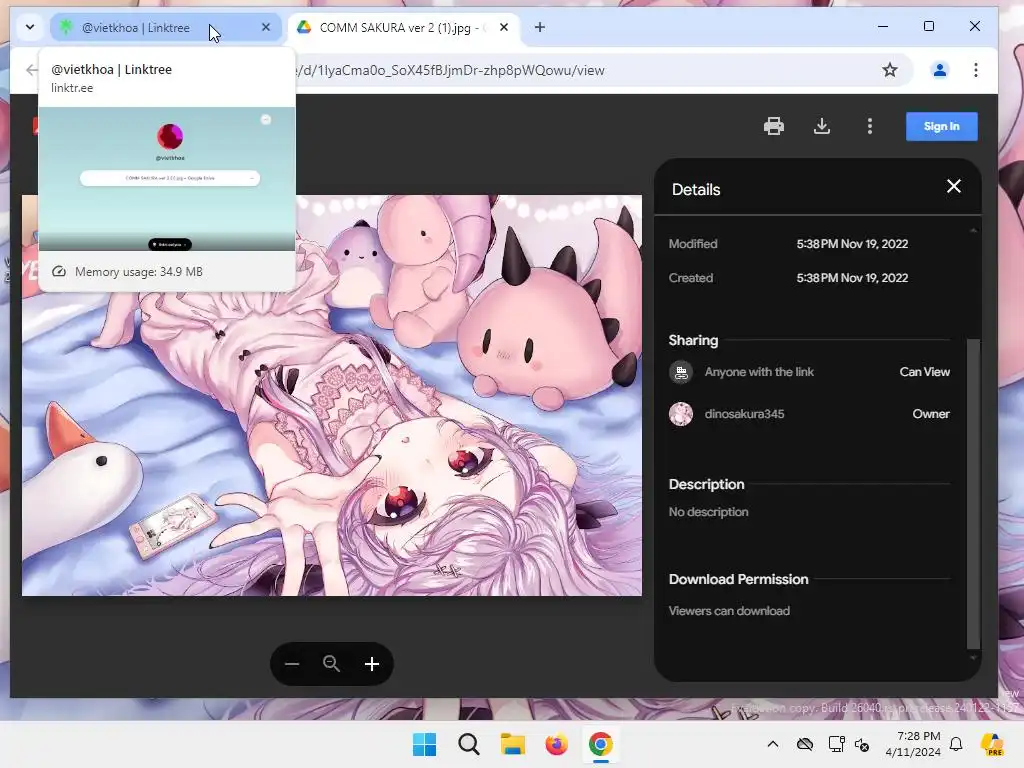Image resolution: width=1024 pixels, height=768 pixels.
Task: Click the Viewers can download text
Action: click(729, 611)
